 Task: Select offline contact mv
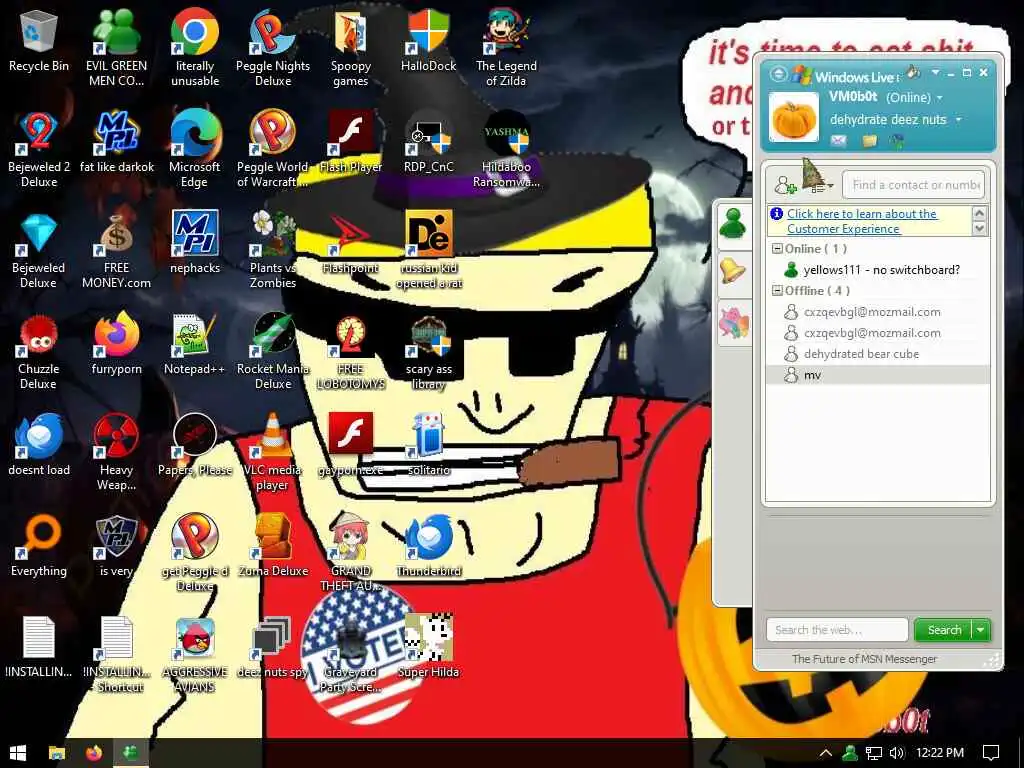pos(878,375)
